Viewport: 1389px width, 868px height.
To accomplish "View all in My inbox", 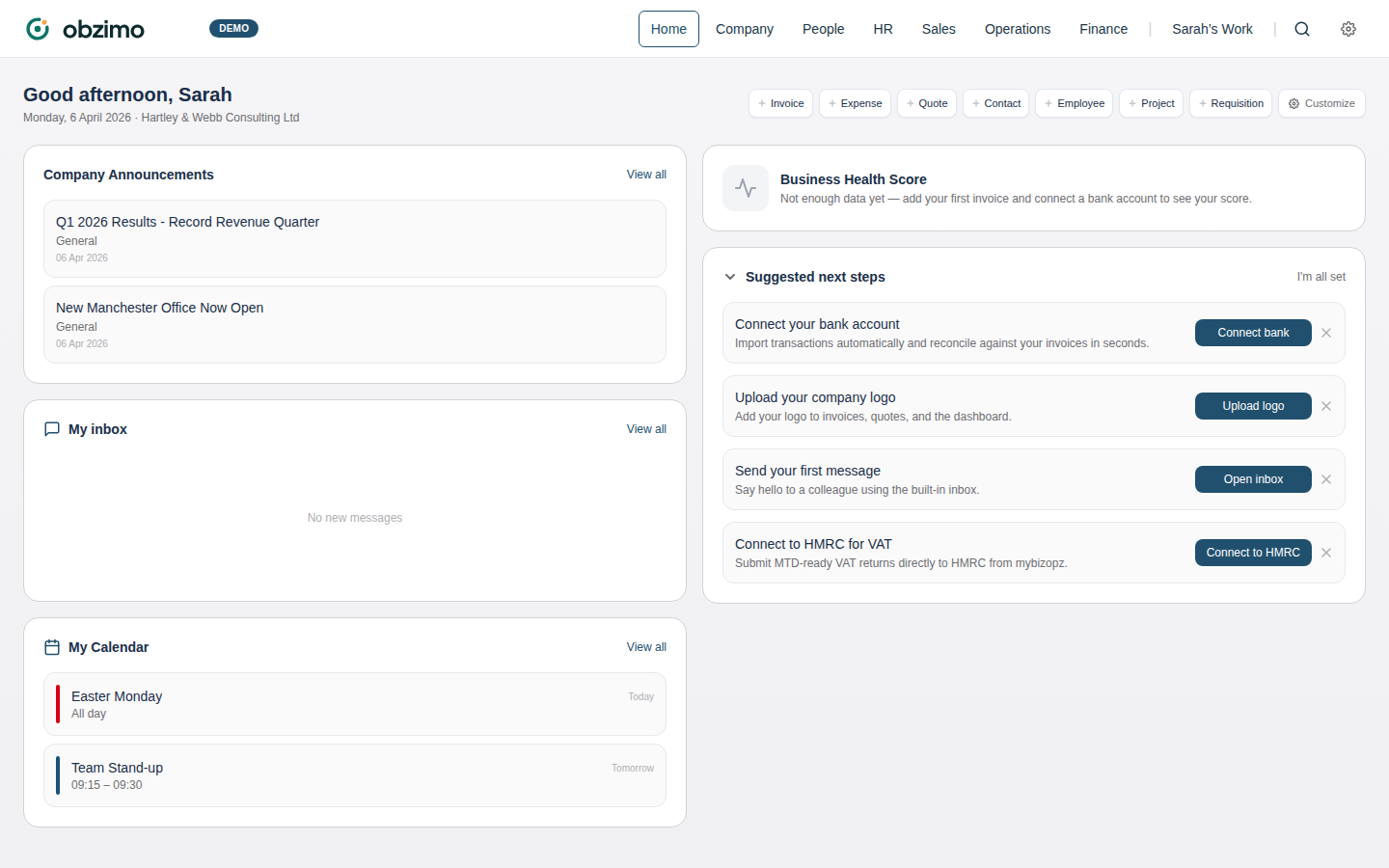I will coord(646,429).
